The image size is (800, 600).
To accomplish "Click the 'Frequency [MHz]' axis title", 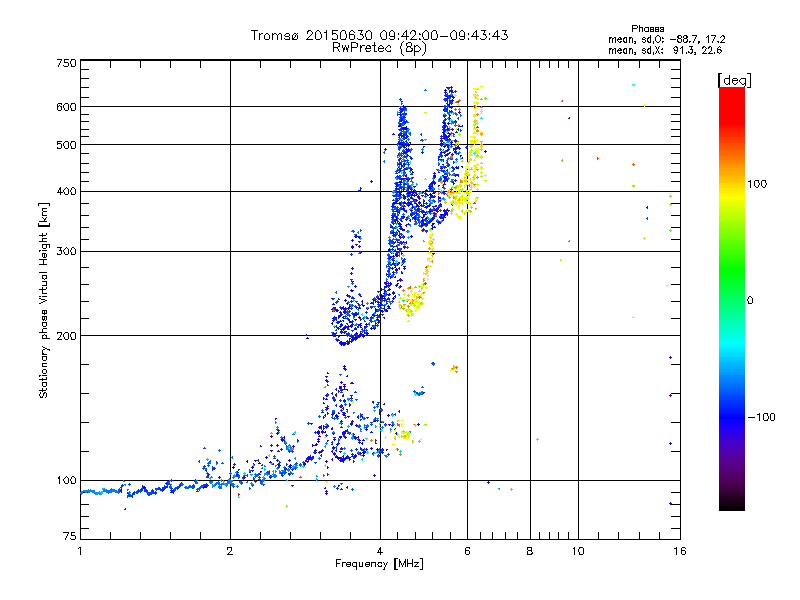I will tap(379, 564).
